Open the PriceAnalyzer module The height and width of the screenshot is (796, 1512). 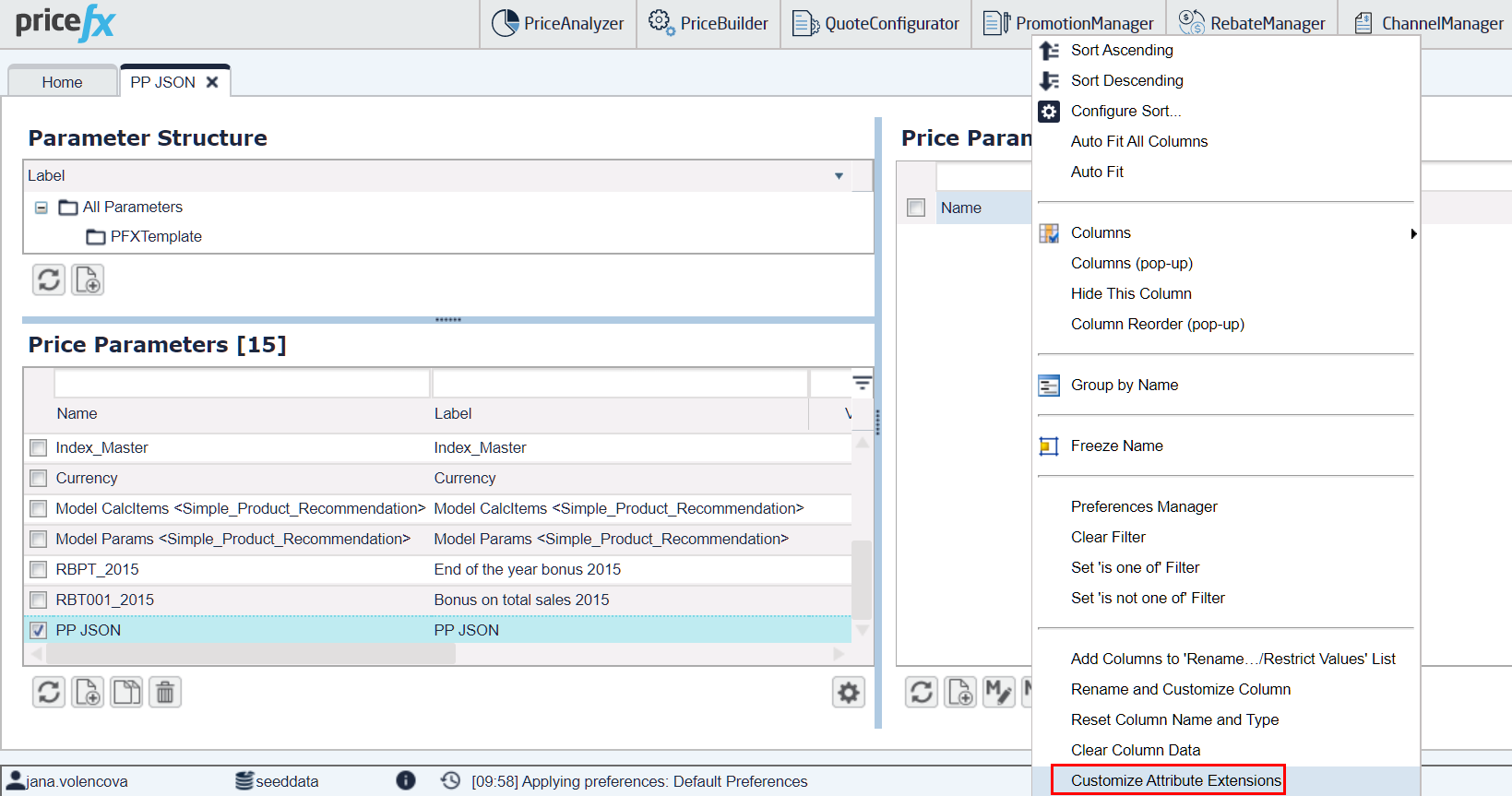[x=558, y=24]
